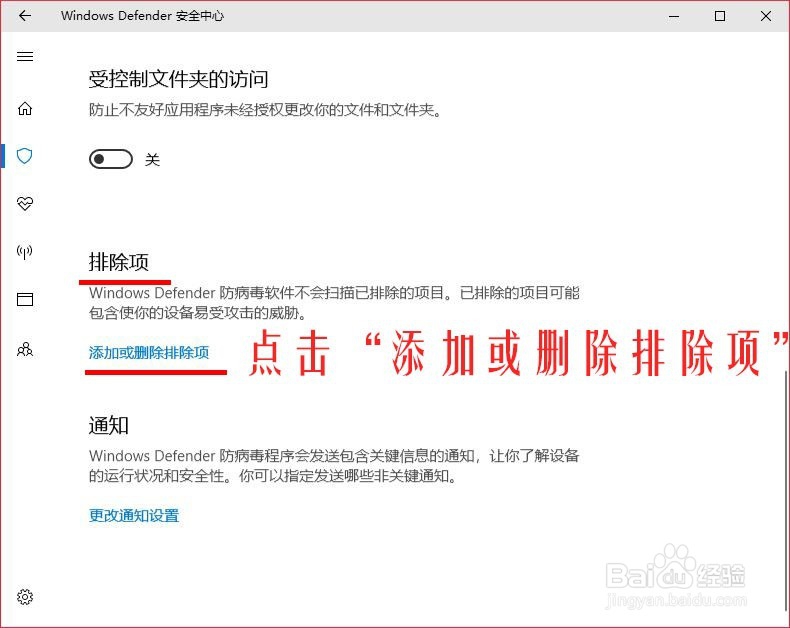Click the notification description about 防病毒程序会发送
This screenshot has width=790, height=628.
coord(334,466)
